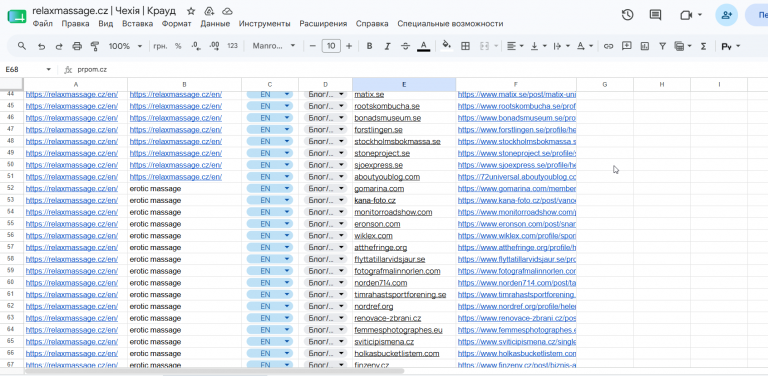Viewport: 768px width, 376px height.
Task: Click the Undo arrow icon
Action: [x=42, y=46]
